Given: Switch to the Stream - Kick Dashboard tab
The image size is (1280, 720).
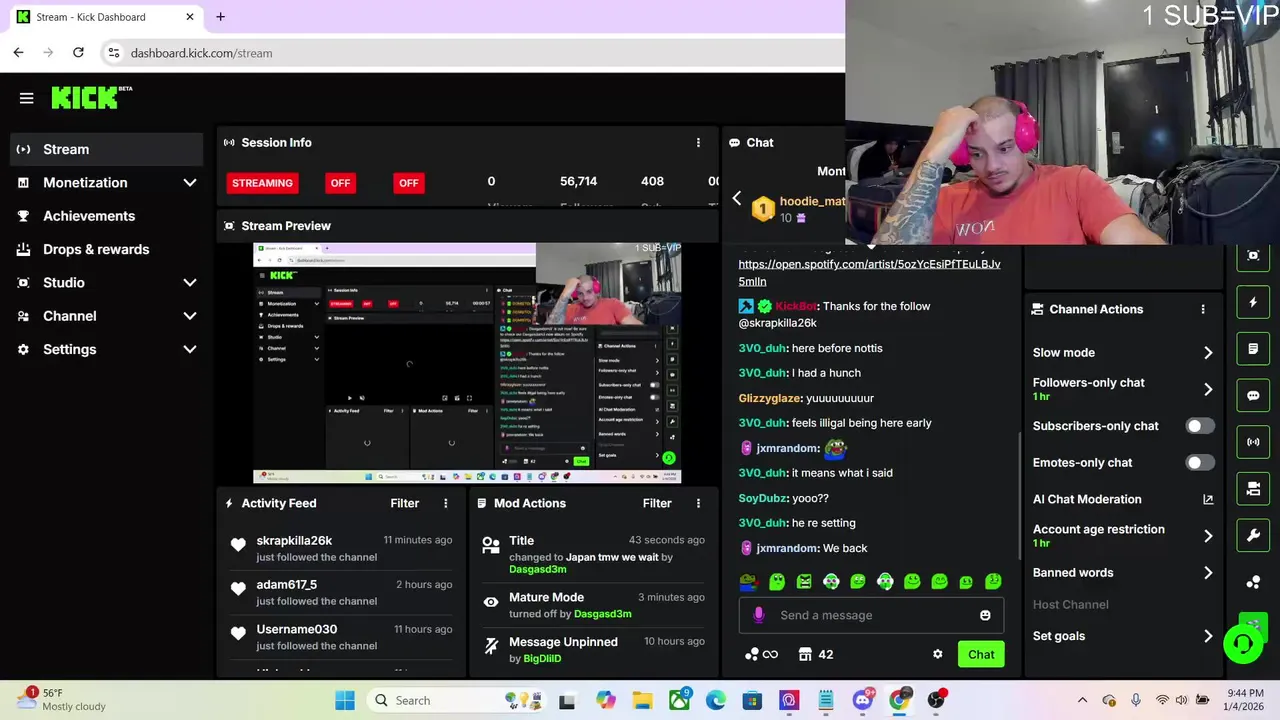Looking at the screenshot, I should click(x=103, y=17).
